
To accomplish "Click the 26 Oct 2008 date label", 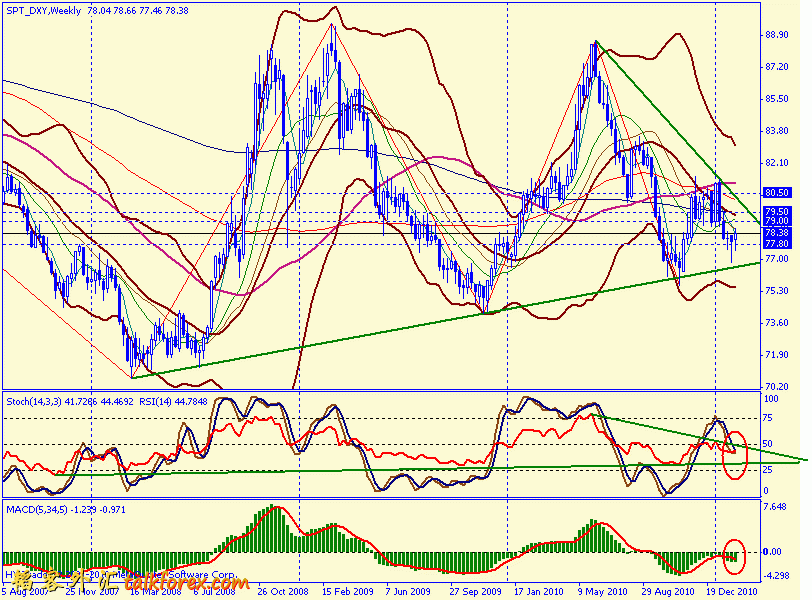I will click(283, 592).
